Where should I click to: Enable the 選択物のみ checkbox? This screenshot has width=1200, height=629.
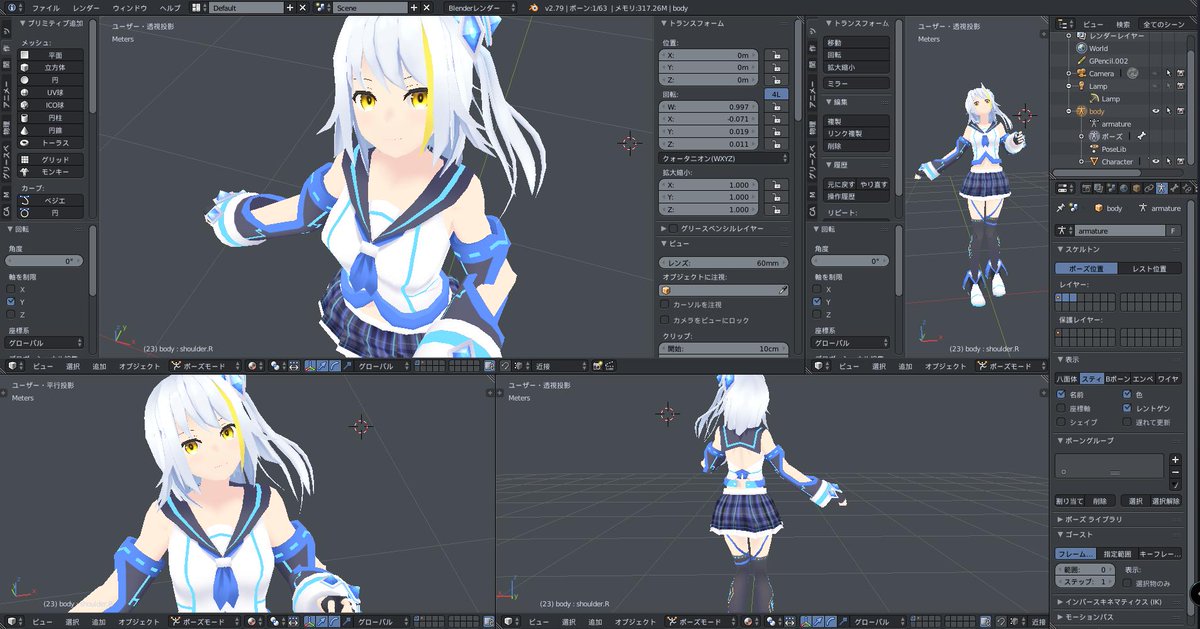click(x=1128, y=582)
